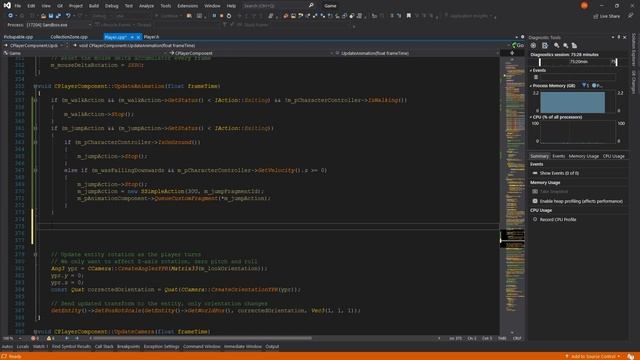Open the Git Changes side tab
This screenshot has width=640, height=360.
point(634,82)
